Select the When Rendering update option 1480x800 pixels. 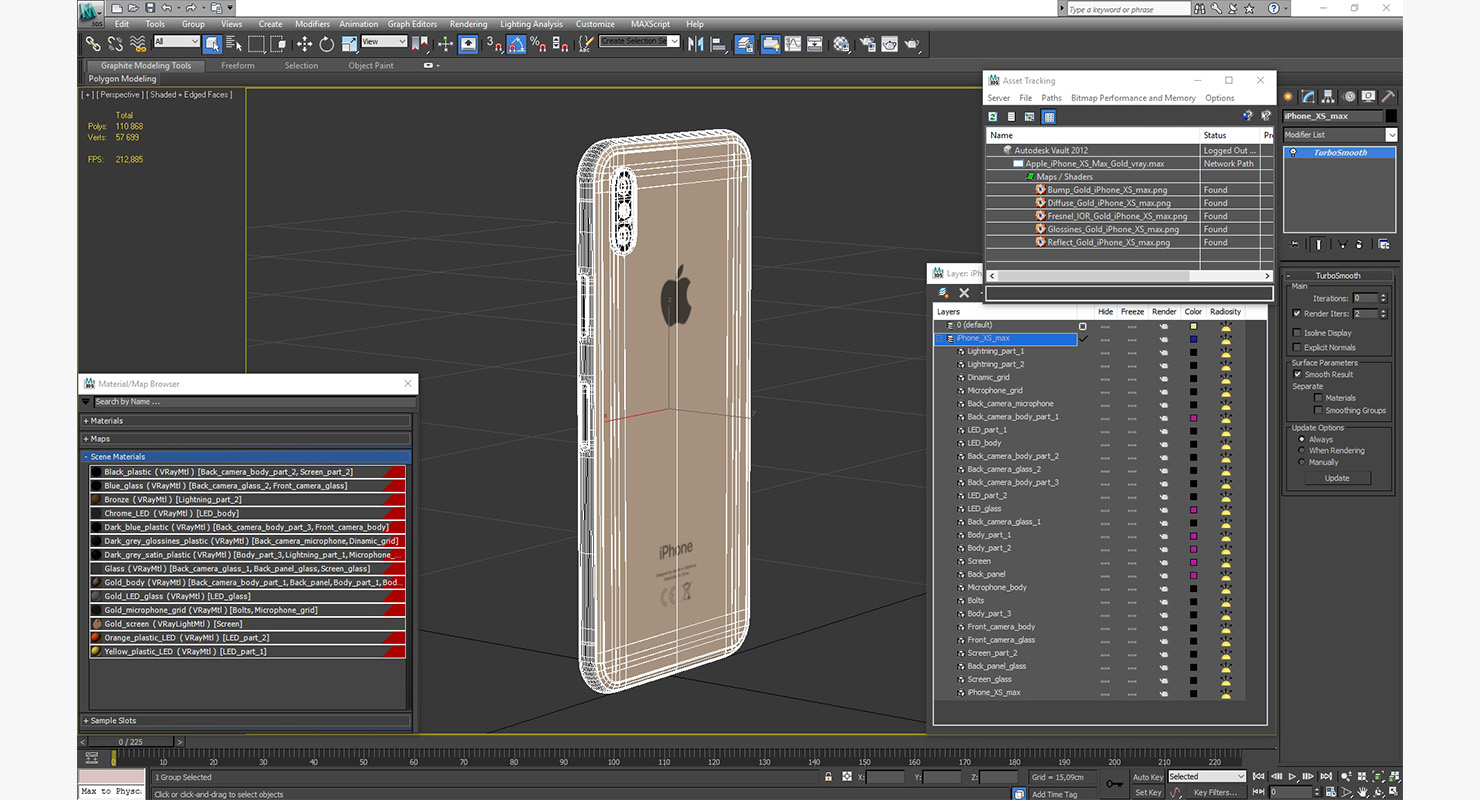(1301, 451)
